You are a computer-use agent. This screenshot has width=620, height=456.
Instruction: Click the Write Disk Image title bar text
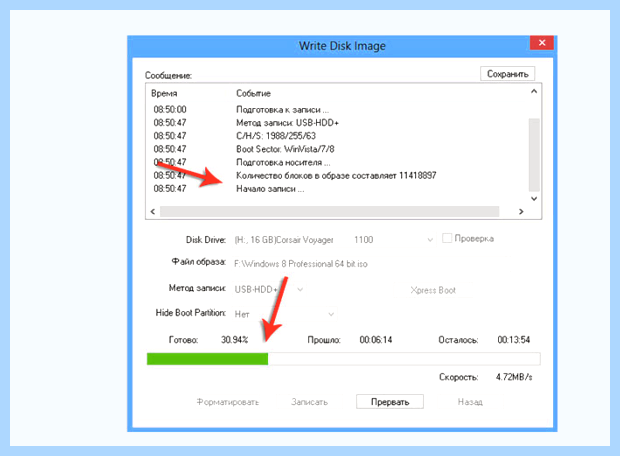point(342,46)
